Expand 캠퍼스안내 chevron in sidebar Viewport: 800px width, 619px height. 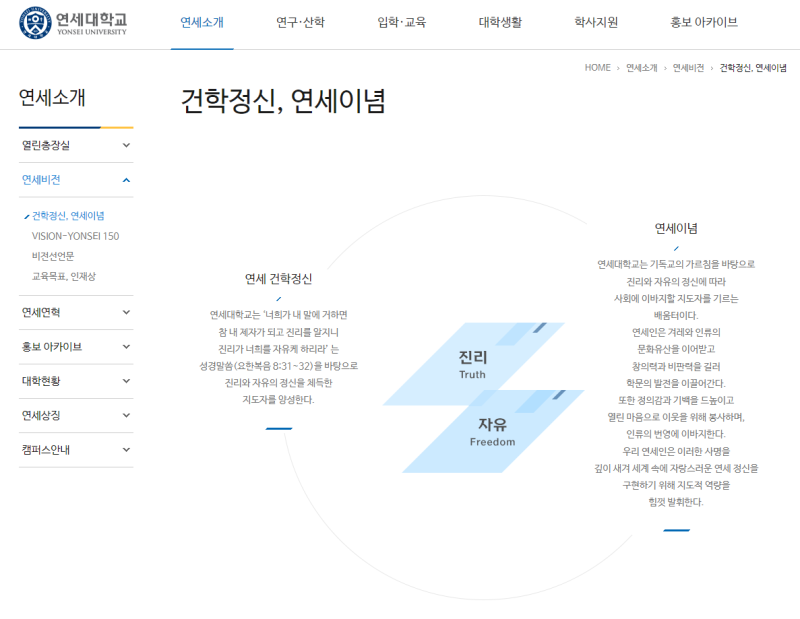[x=126, y=450]
